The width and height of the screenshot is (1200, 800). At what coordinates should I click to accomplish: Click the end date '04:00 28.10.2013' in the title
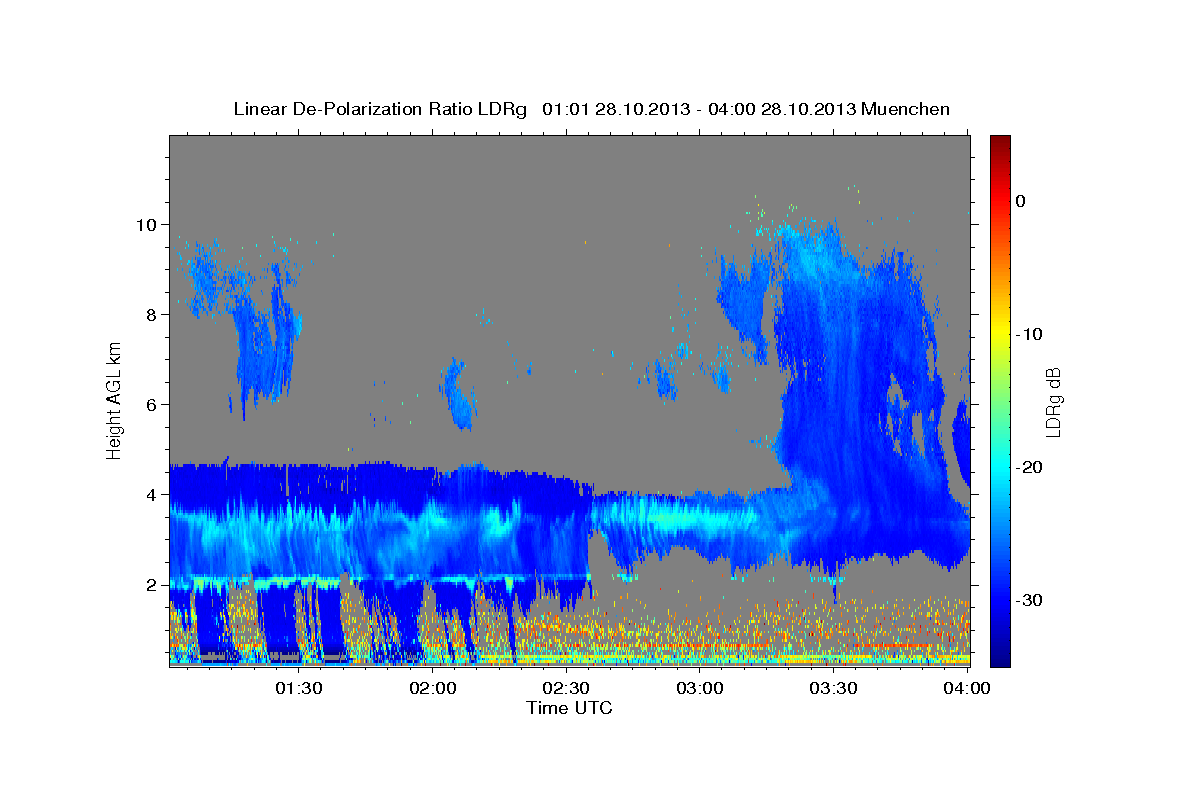(781, 109)
